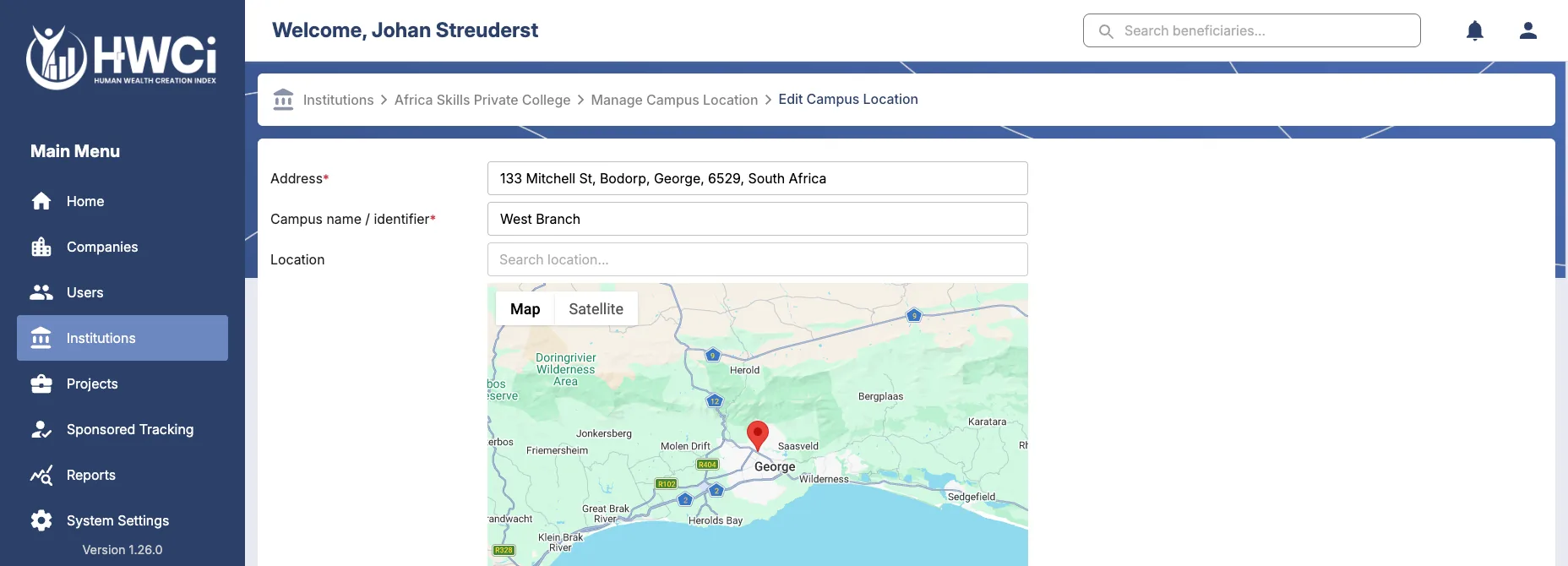Click the search magnifier icon
The width and height of the screenshot is (1568, 566).
pyautogui.click(x=1106, y=31)
